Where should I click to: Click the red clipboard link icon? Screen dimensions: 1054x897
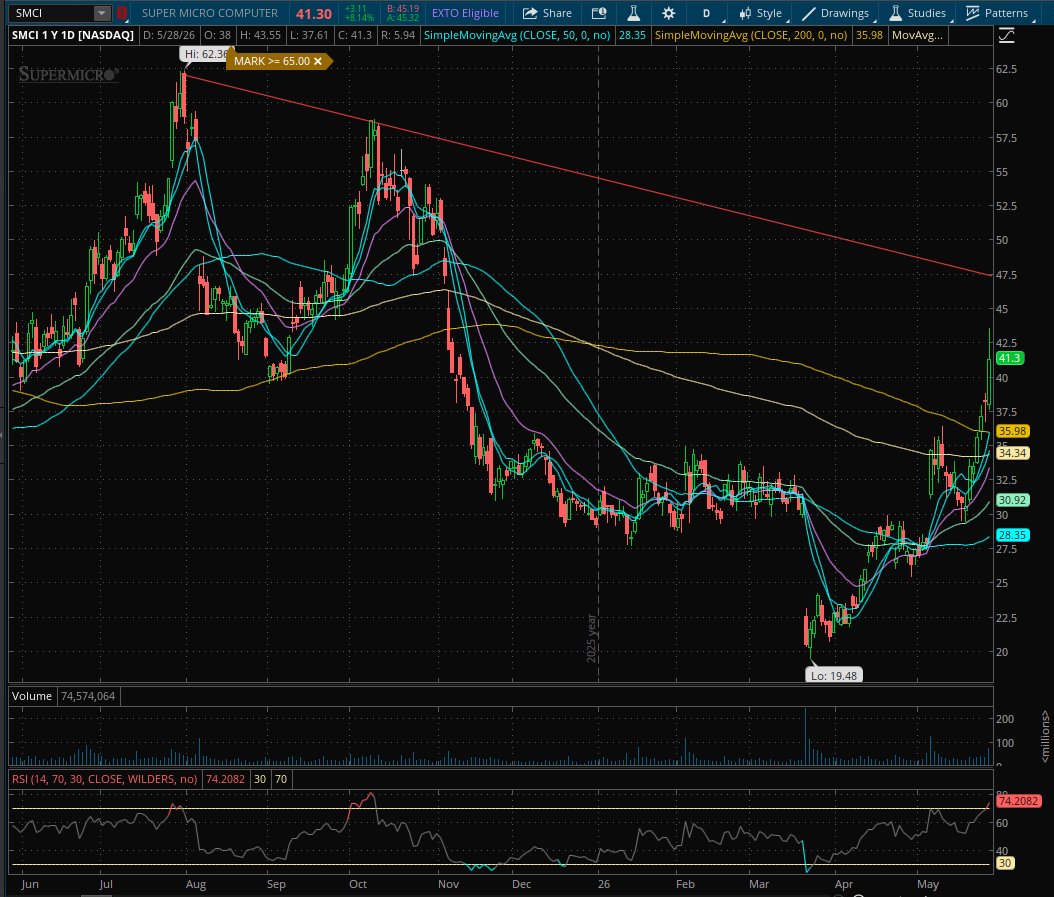coord(122,13)
